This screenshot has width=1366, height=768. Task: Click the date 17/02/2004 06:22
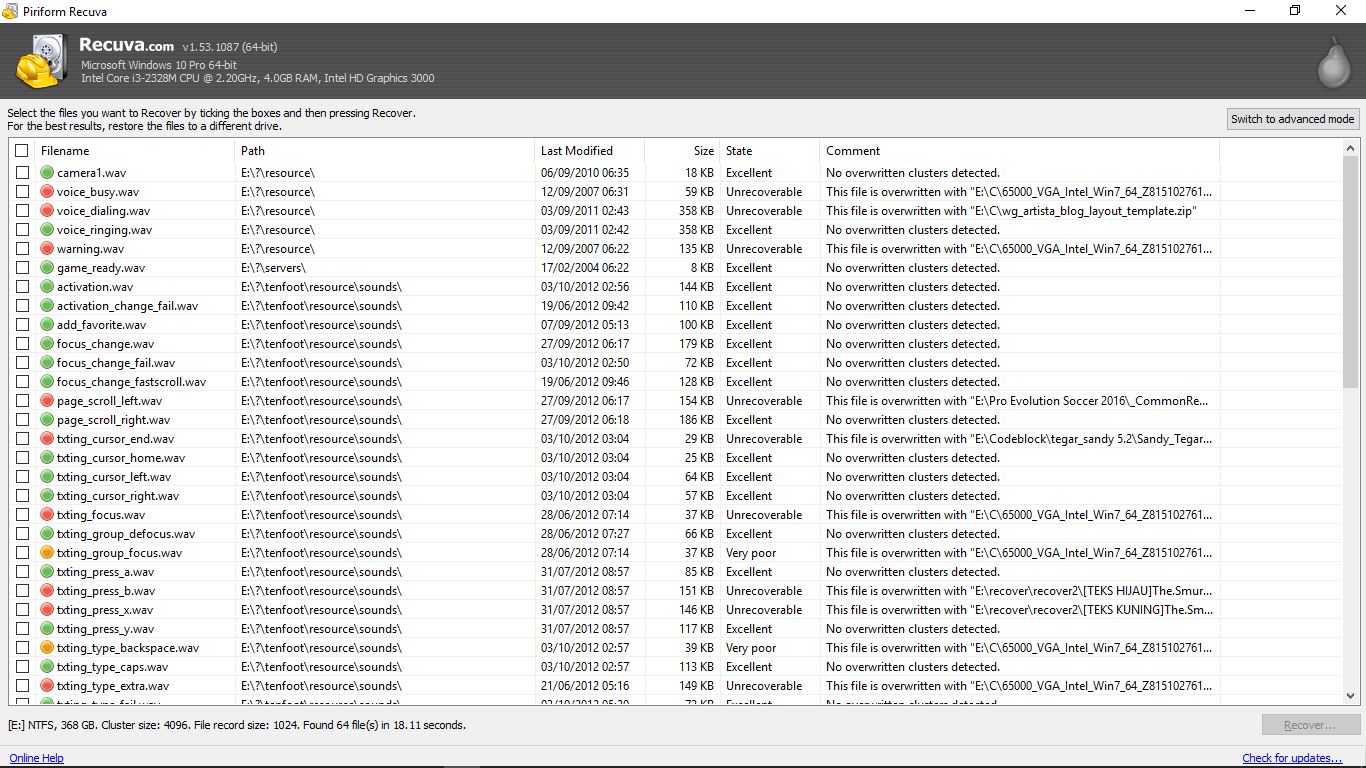(585, 268)
